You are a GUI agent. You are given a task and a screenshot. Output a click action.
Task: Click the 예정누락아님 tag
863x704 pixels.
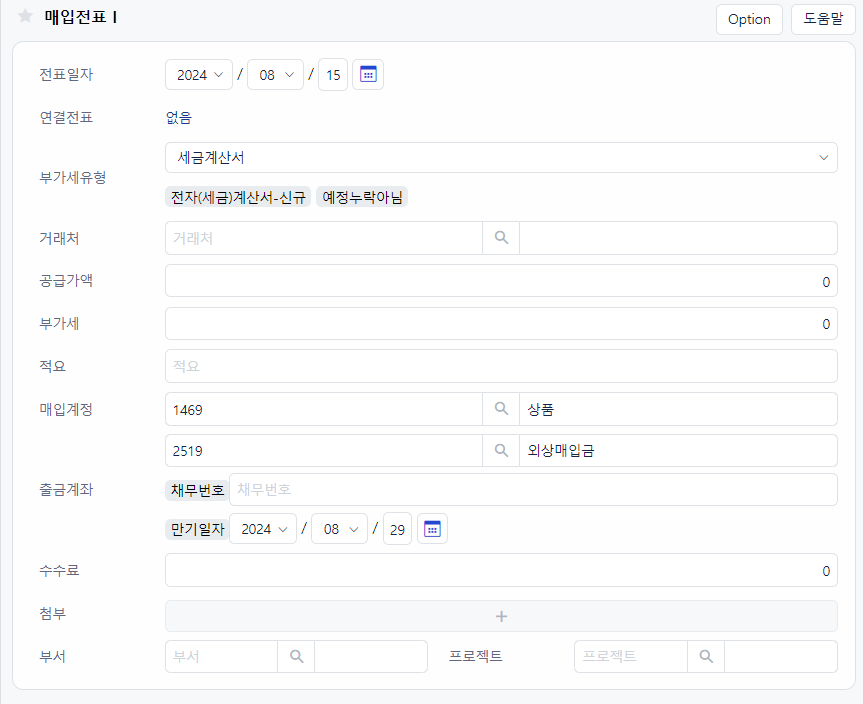(x=362, y=197)
